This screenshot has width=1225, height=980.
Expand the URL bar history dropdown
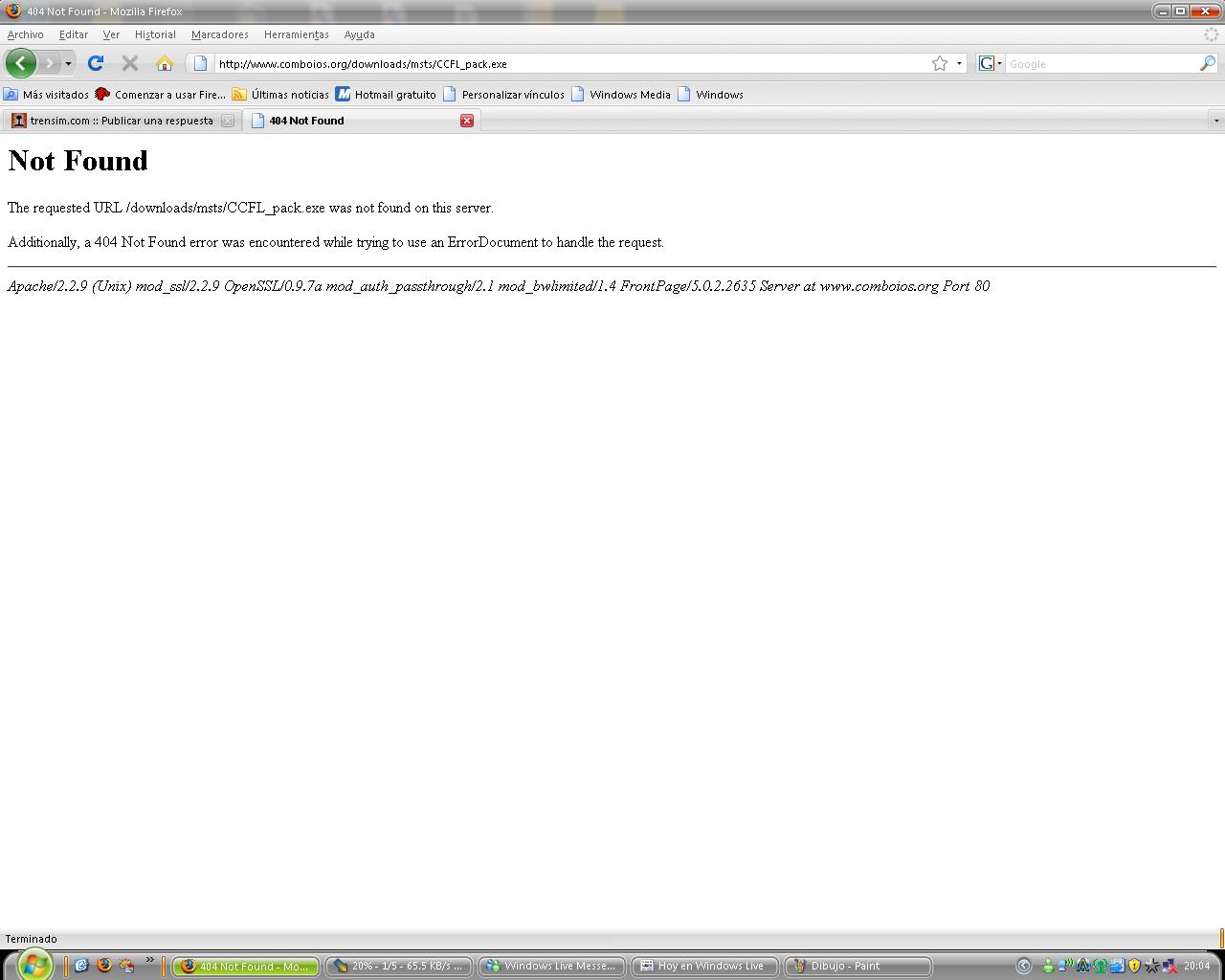[959, 63]
